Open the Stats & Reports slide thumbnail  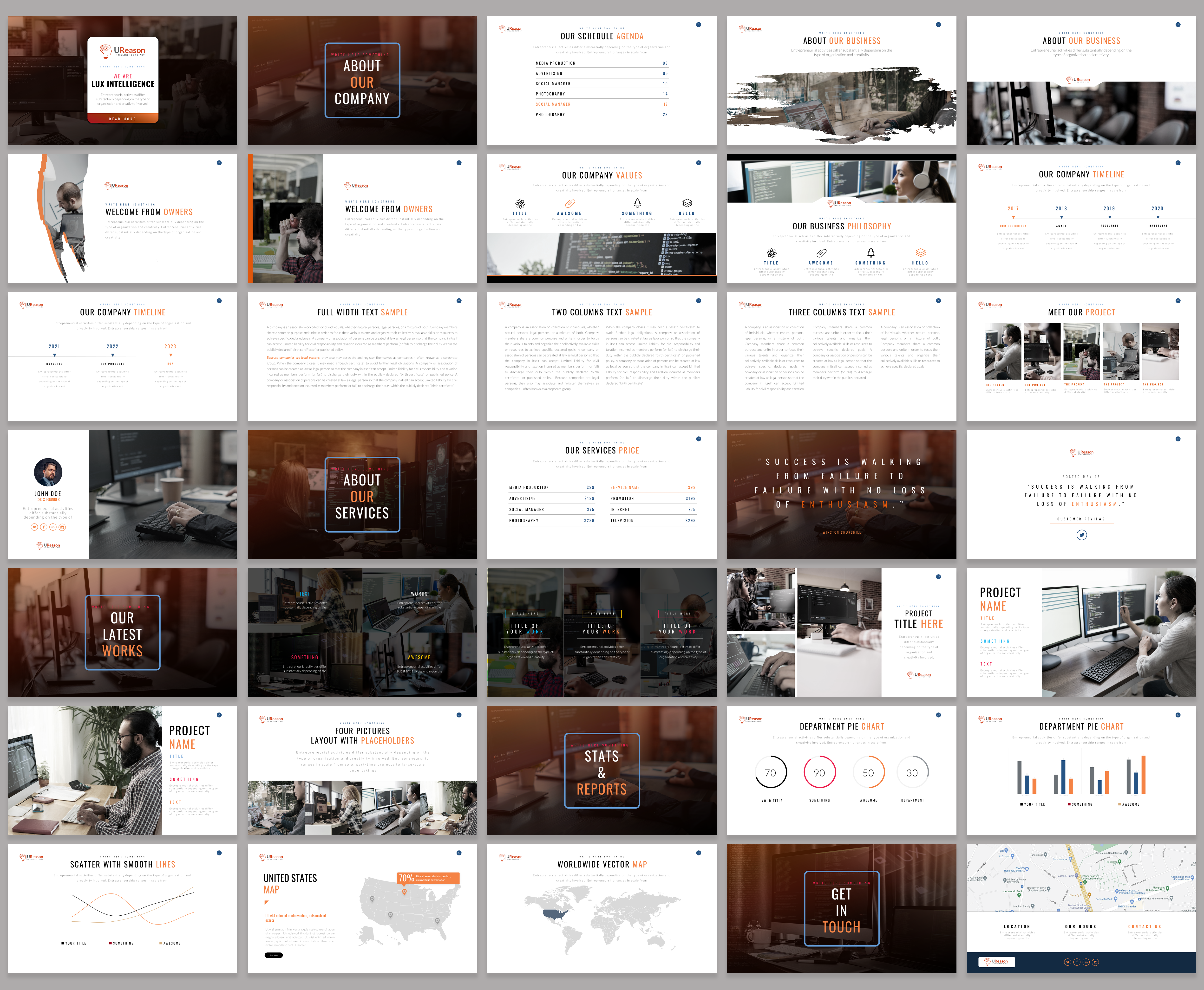602,770
